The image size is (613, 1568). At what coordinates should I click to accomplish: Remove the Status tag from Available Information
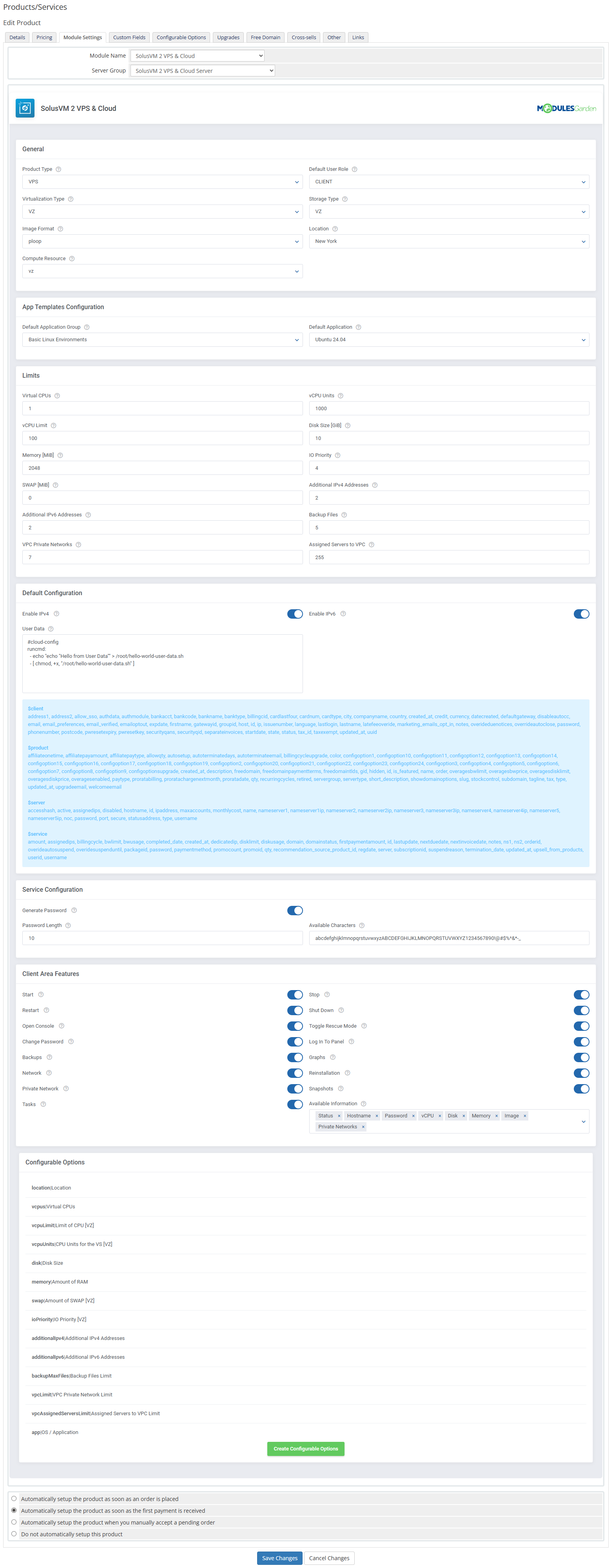[x=339, y=1116]
